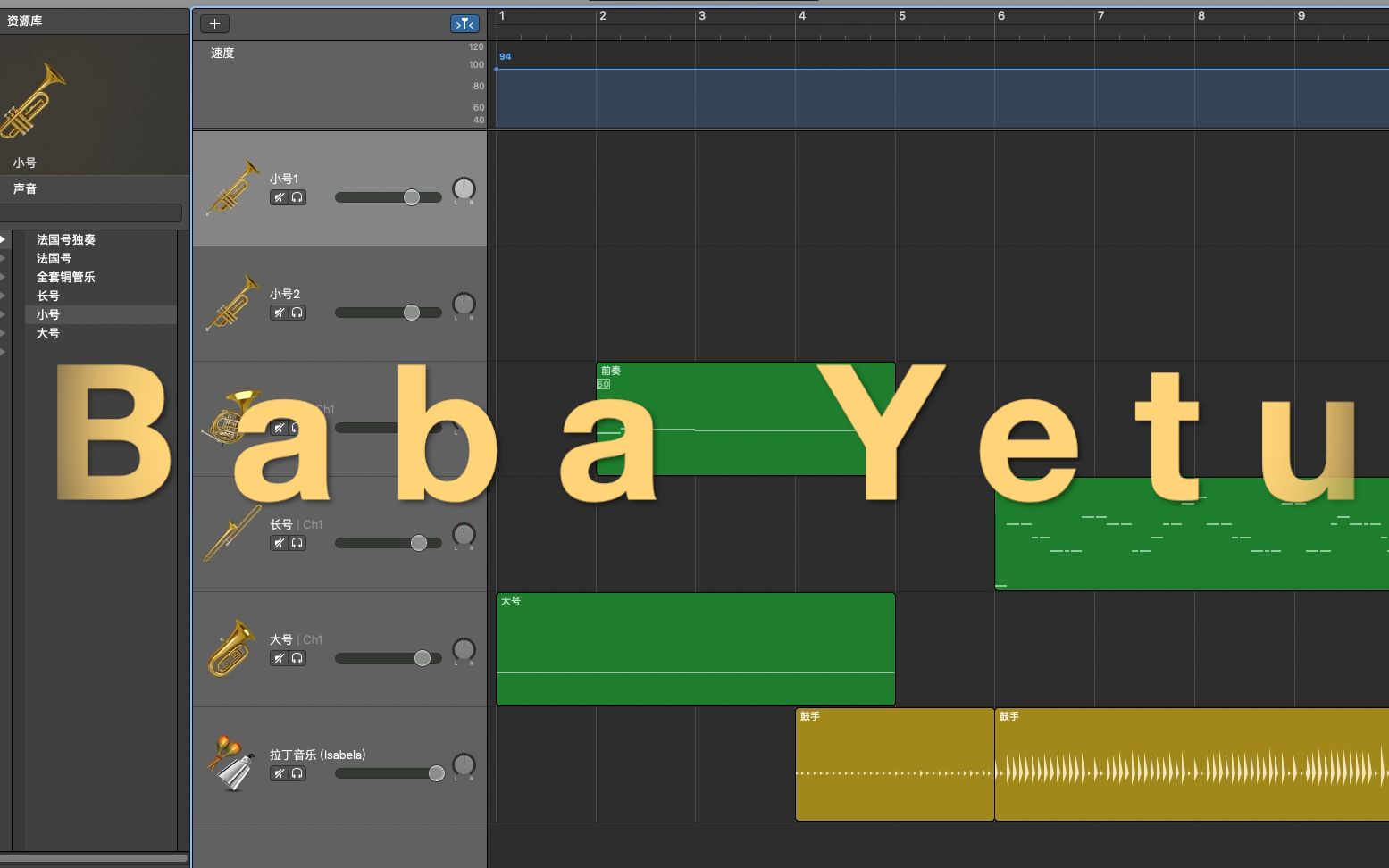Select 法国号 in the sound list
This screenshot has height=868, width=1389.
point(54,258)
